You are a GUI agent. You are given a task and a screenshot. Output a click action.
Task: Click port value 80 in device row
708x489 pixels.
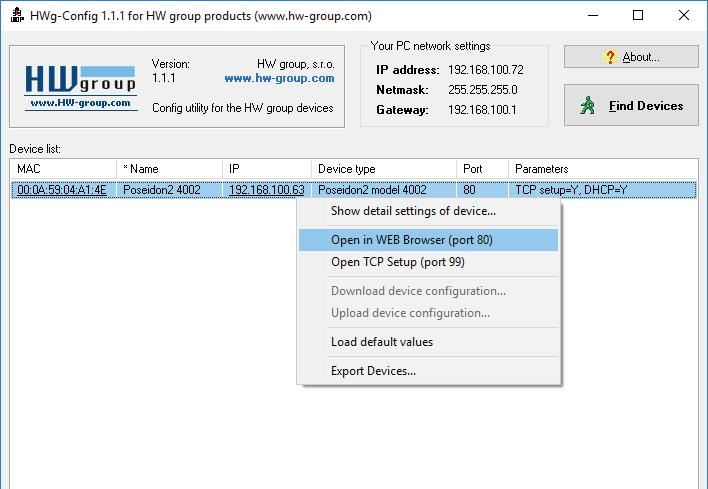tap(469, 190)
